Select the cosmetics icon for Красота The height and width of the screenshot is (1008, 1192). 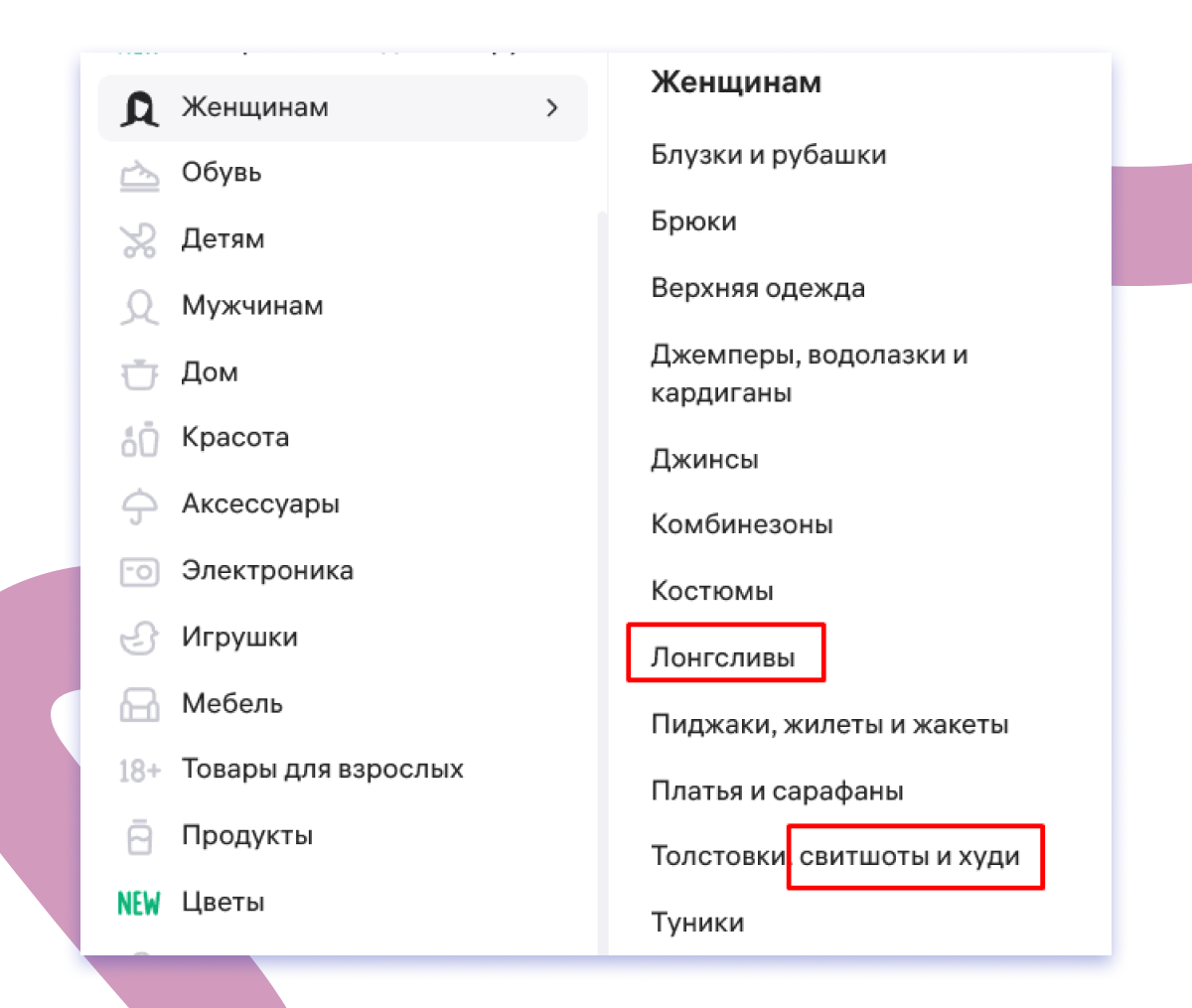tap(140, 438)
